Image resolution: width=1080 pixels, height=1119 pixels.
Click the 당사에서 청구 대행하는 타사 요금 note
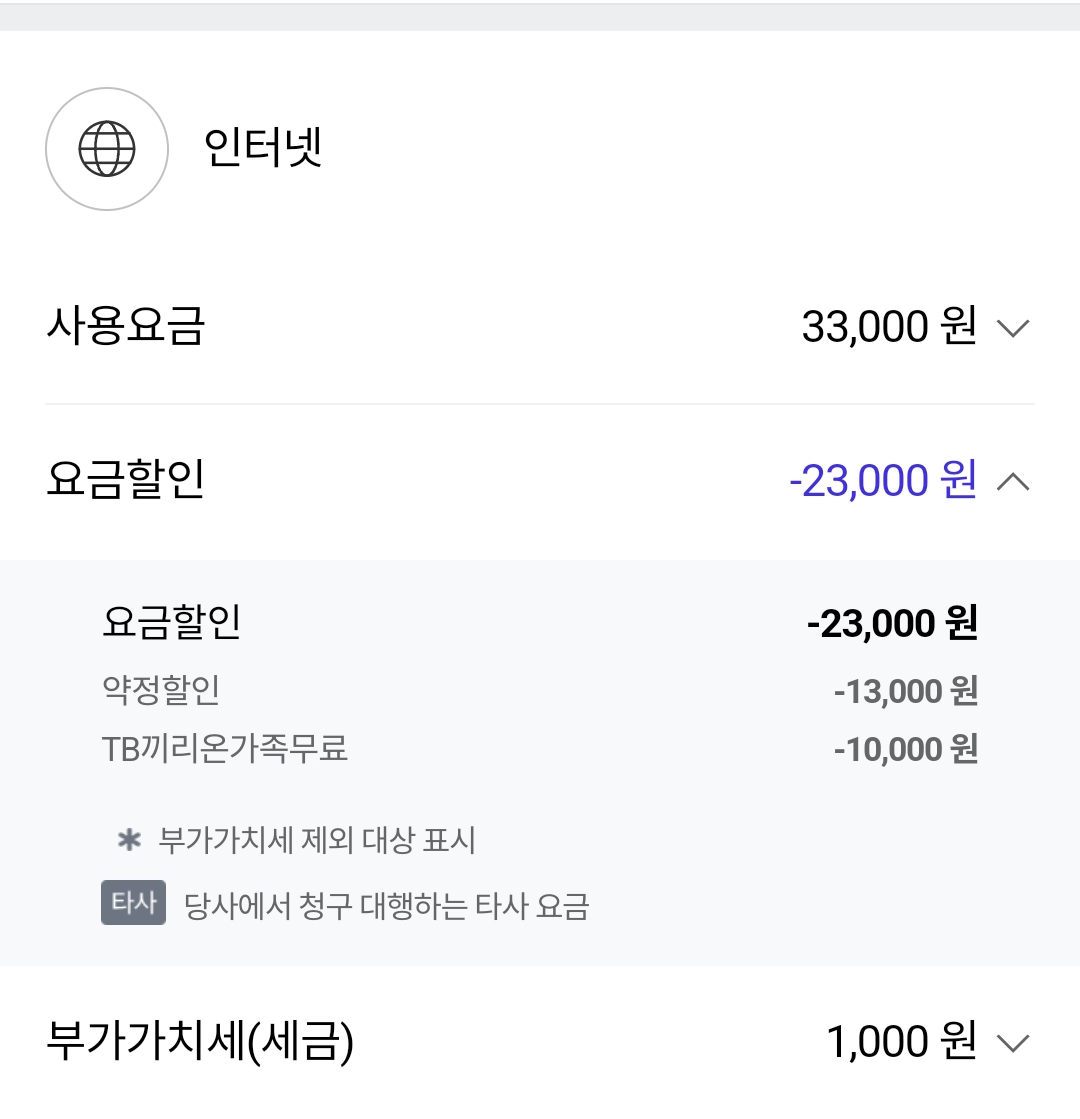tap(387, 906)
